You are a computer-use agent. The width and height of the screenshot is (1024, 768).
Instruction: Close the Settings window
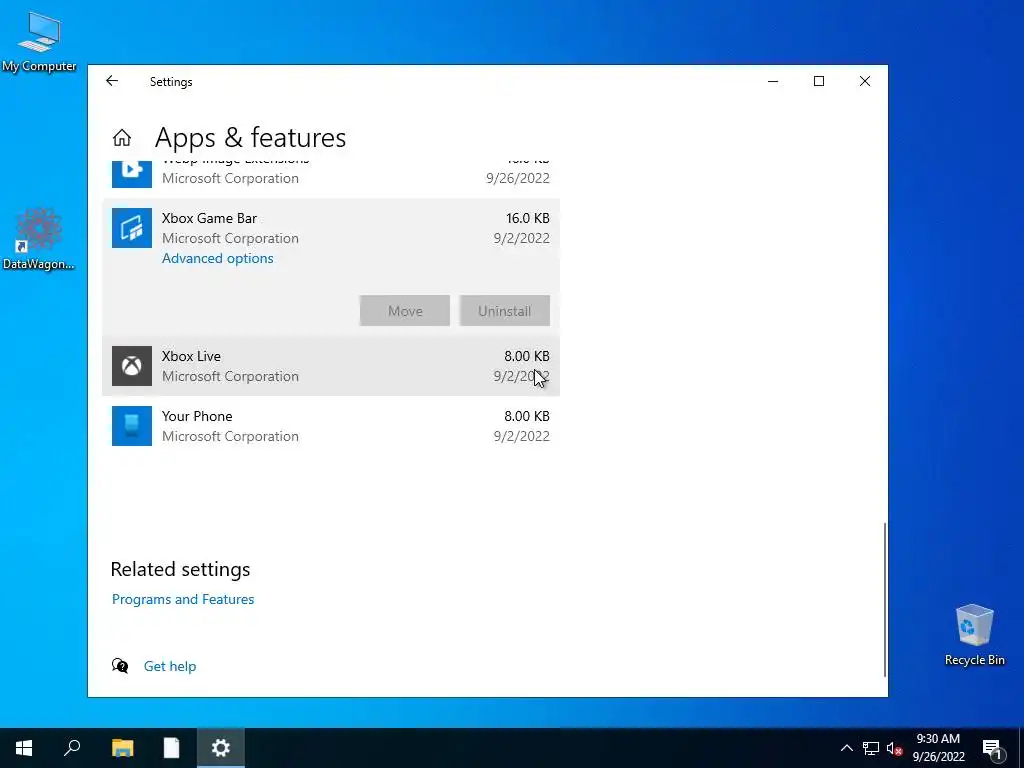[865, 81]
